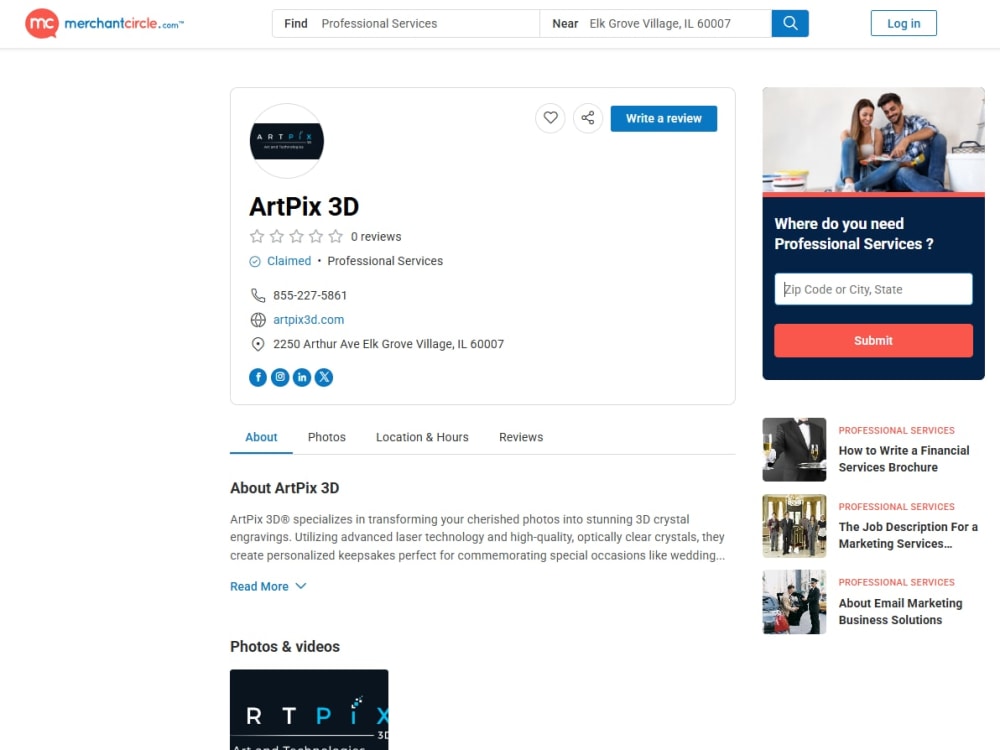This screenshot has width=1000, height=750.
Task: Click the Write a review button
Action: coord(664,119)
